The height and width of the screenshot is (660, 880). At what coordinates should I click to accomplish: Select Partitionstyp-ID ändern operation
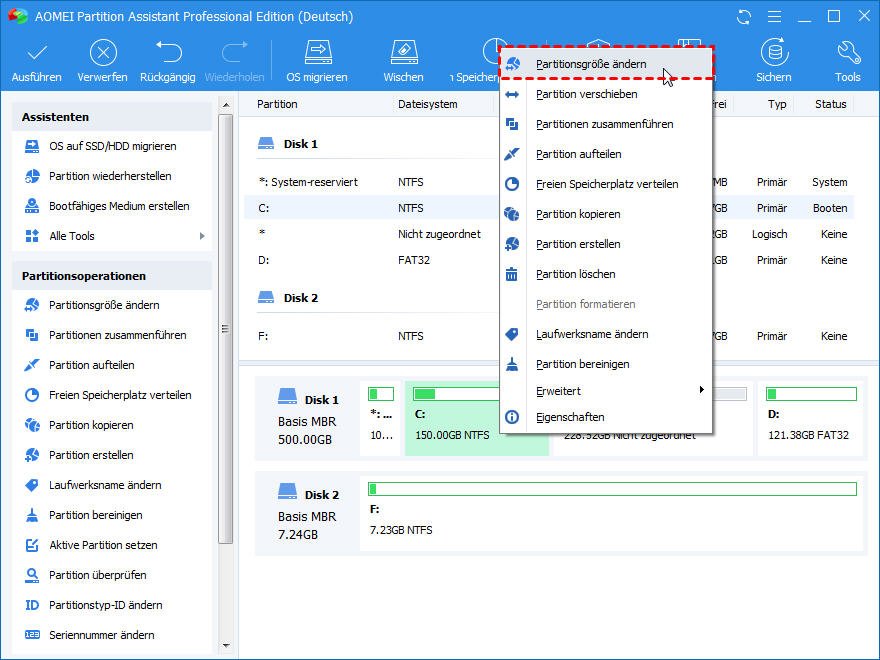(106, 605)
